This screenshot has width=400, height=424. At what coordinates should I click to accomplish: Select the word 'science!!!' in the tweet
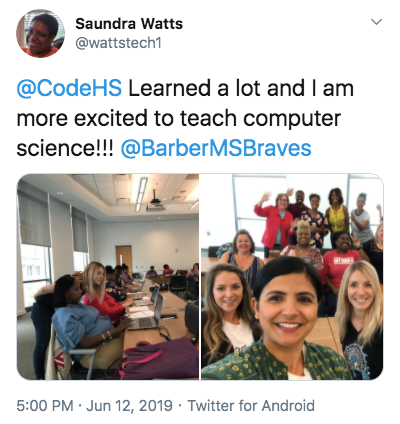[65, 148]
